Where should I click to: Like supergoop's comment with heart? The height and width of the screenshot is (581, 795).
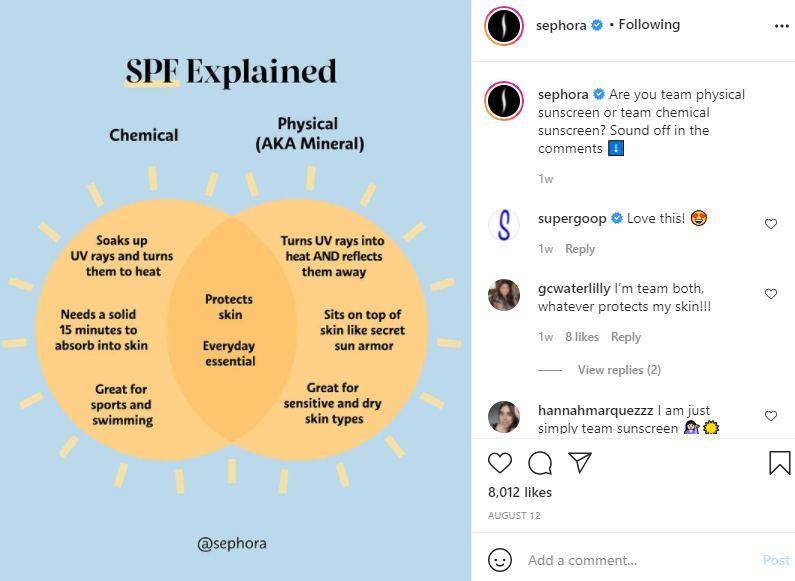(x=771, y=224)
